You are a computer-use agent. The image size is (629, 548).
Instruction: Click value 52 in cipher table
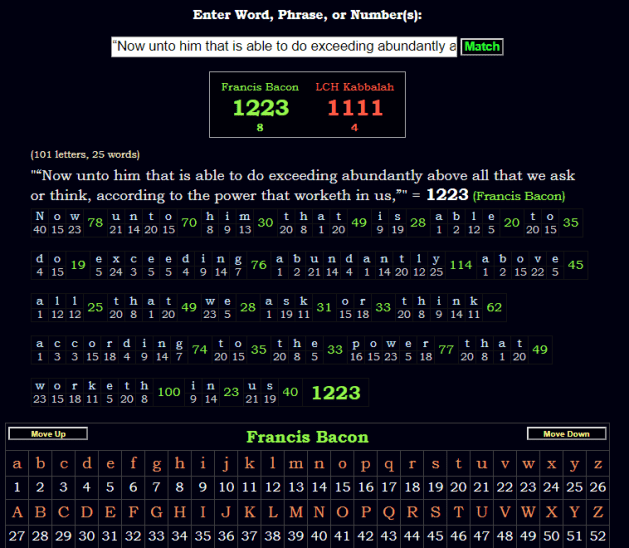(598, 536)
